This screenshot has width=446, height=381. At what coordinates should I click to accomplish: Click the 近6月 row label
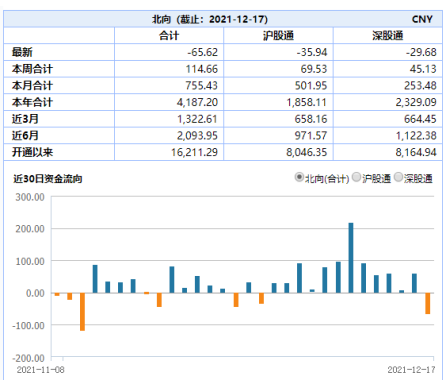click(25, 135)
